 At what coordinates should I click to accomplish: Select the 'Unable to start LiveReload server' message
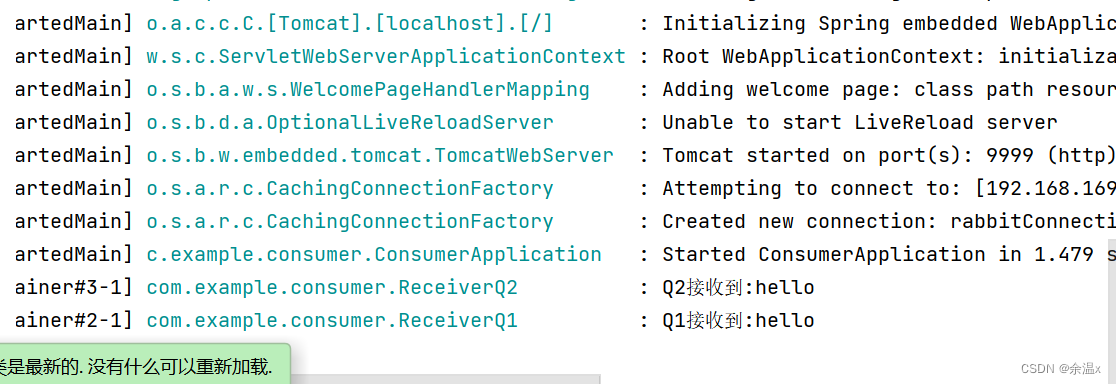860,122
